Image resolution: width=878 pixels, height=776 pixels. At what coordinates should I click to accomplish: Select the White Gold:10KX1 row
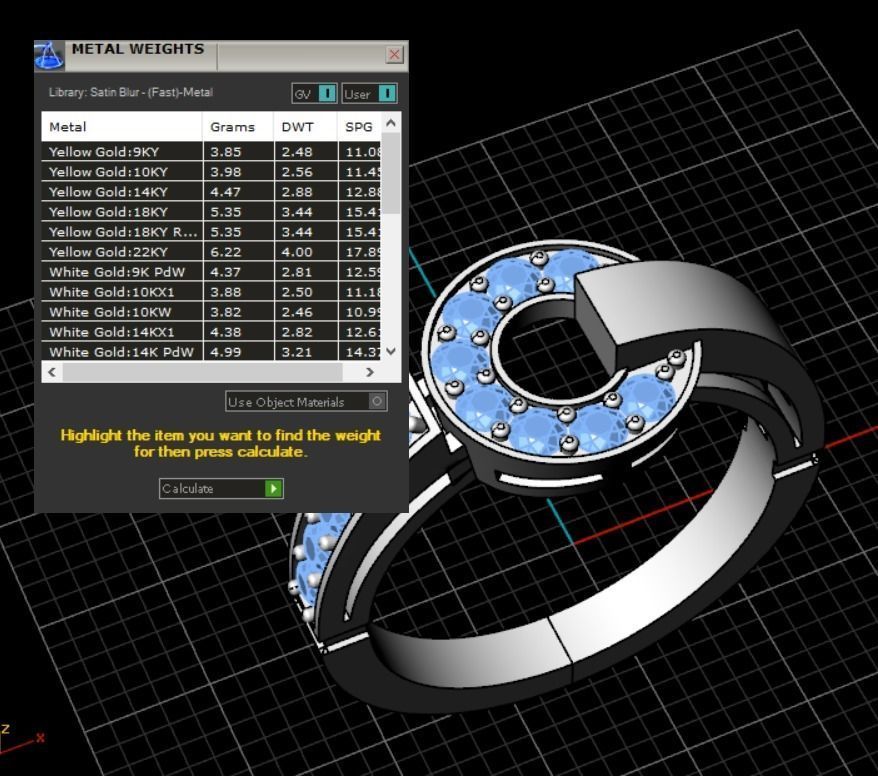212,292
